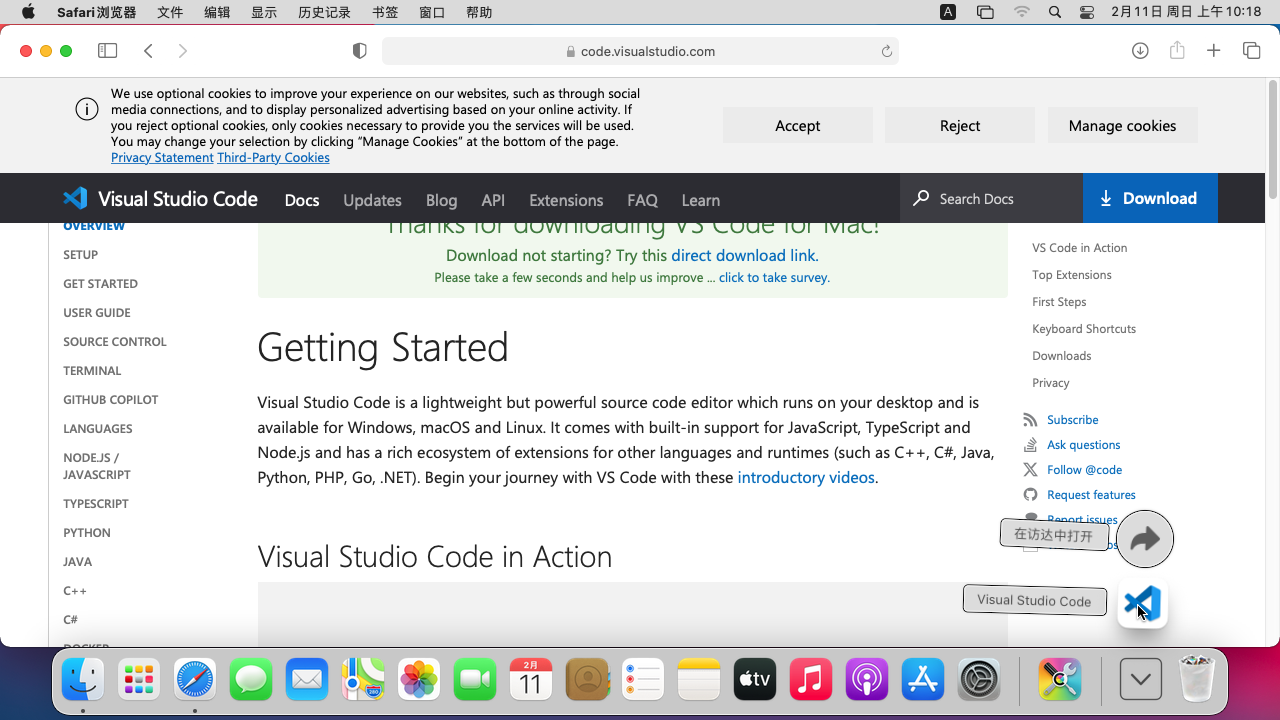Open Control Center in the menu bar
This screenshot has width=1280, height=720.
tap(1088, 12)
